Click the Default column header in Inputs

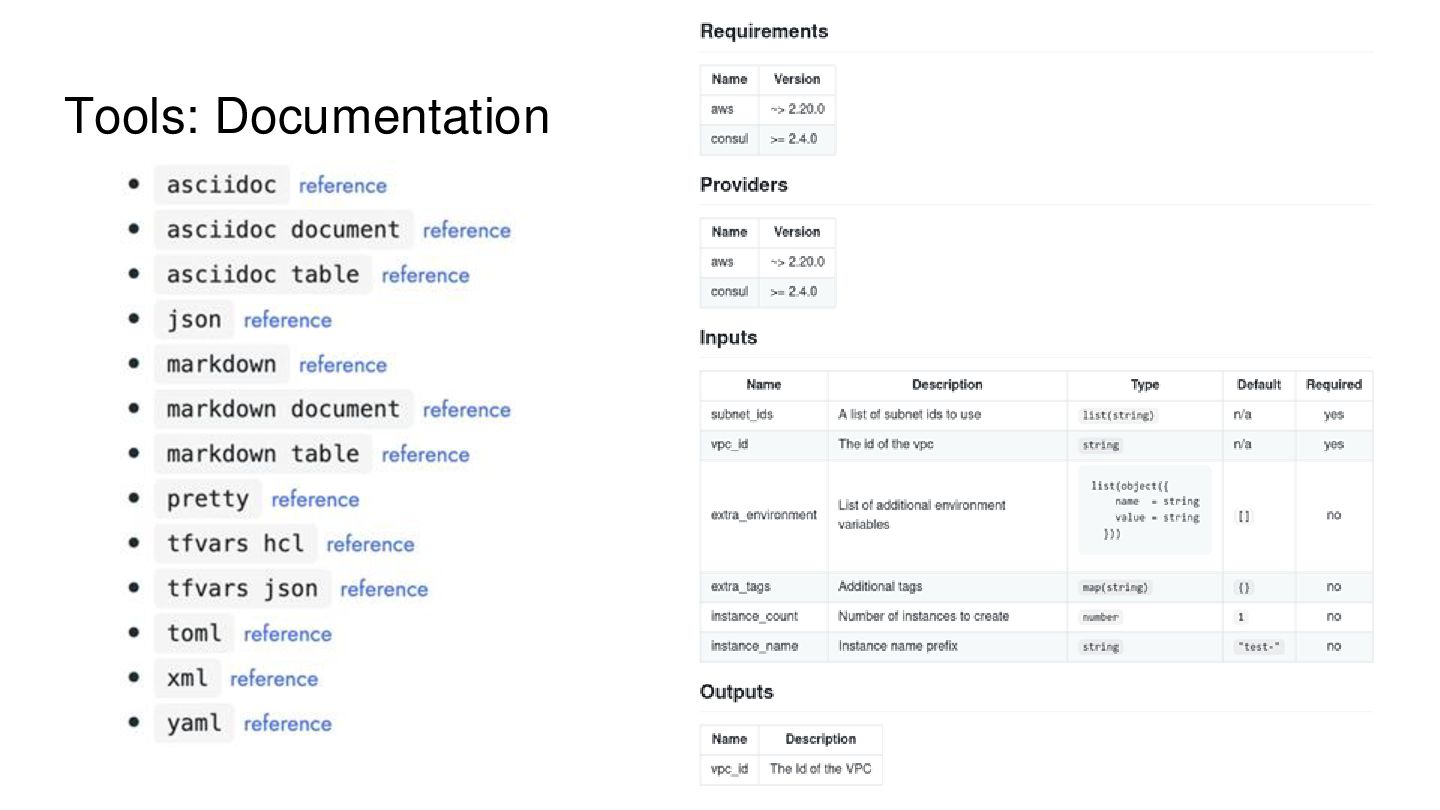point(1259,385)
